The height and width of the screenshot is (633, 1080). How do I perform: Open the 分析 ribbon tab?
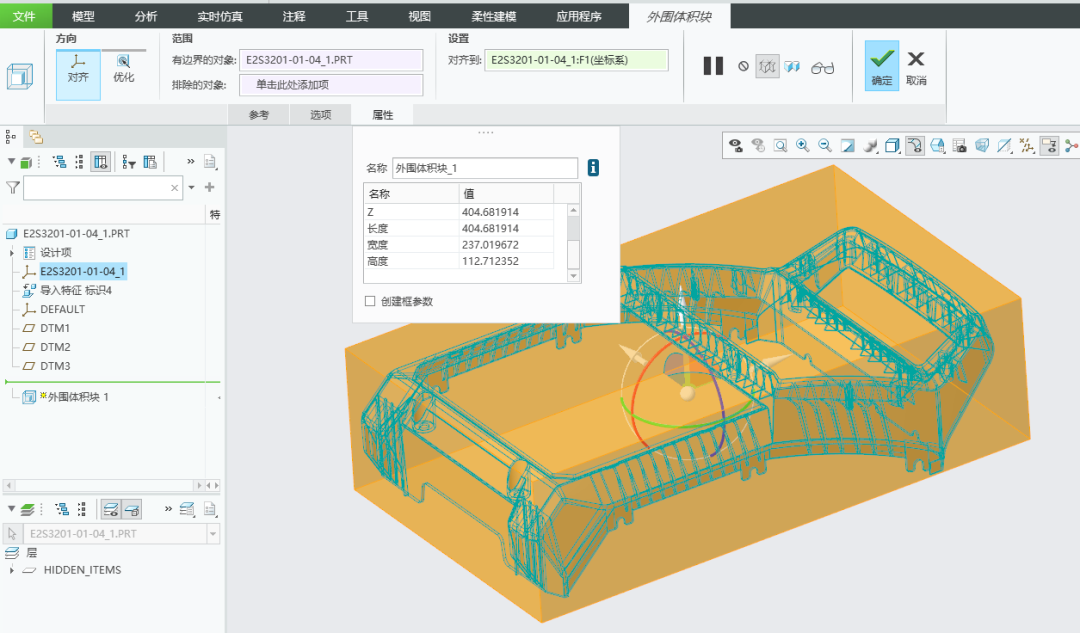146,16
